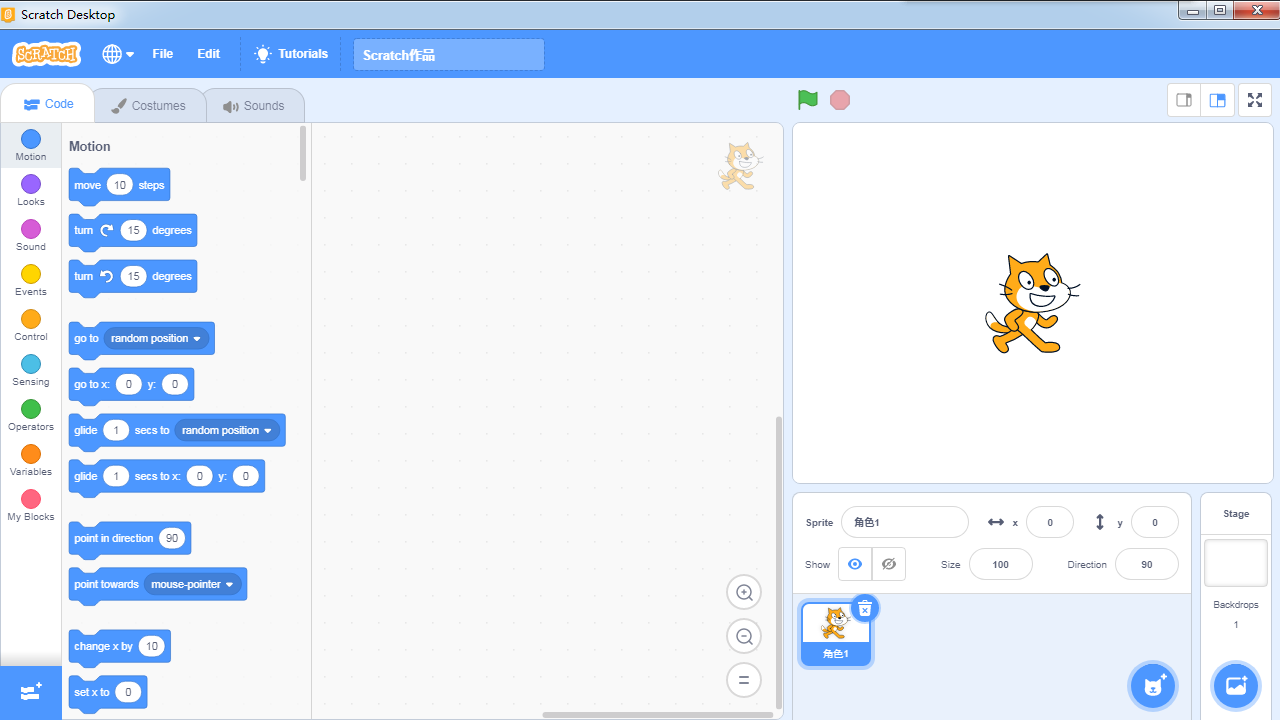Click the sprite y position field
Viewport: 1280px width, 720px height.
[x=1155, y=522]
